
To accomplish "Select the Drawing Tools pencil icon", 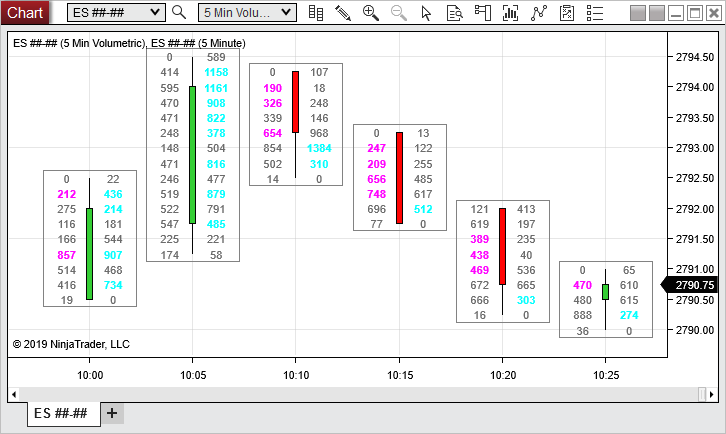I will point(343,13).
